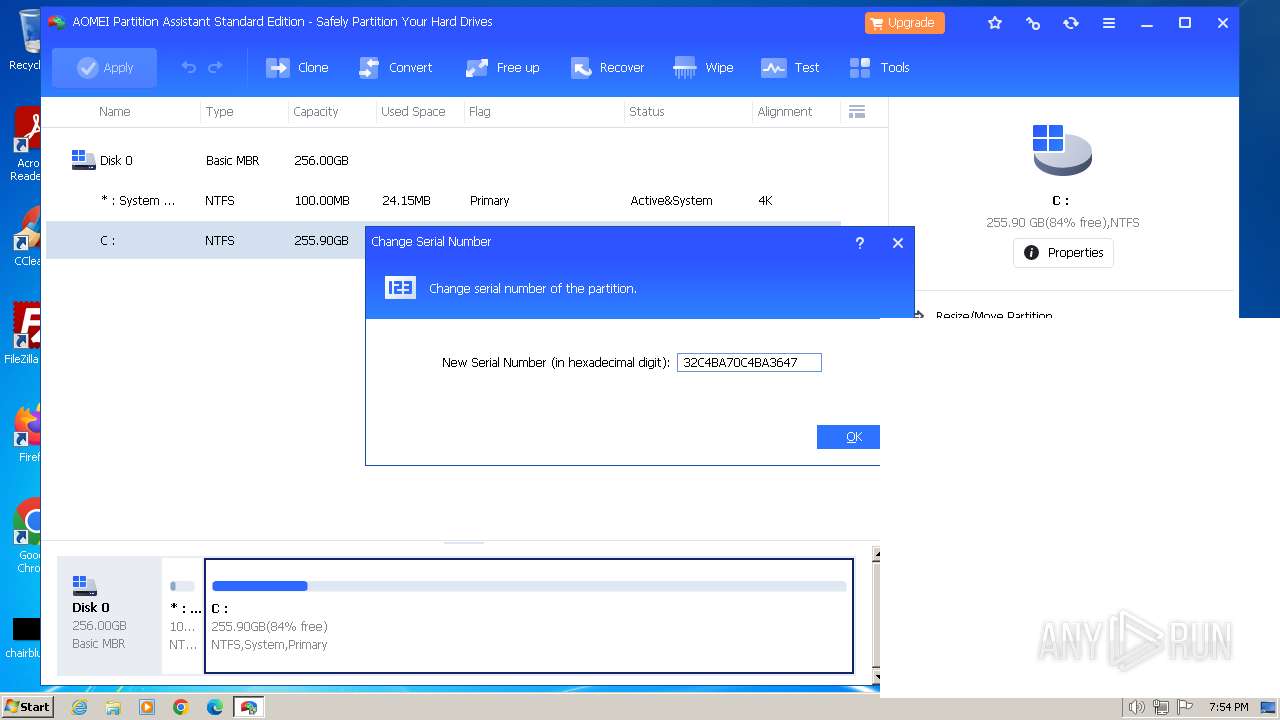Open the Test menu
This screenshot has height=720, width=1280.
(x=790, y=67)
